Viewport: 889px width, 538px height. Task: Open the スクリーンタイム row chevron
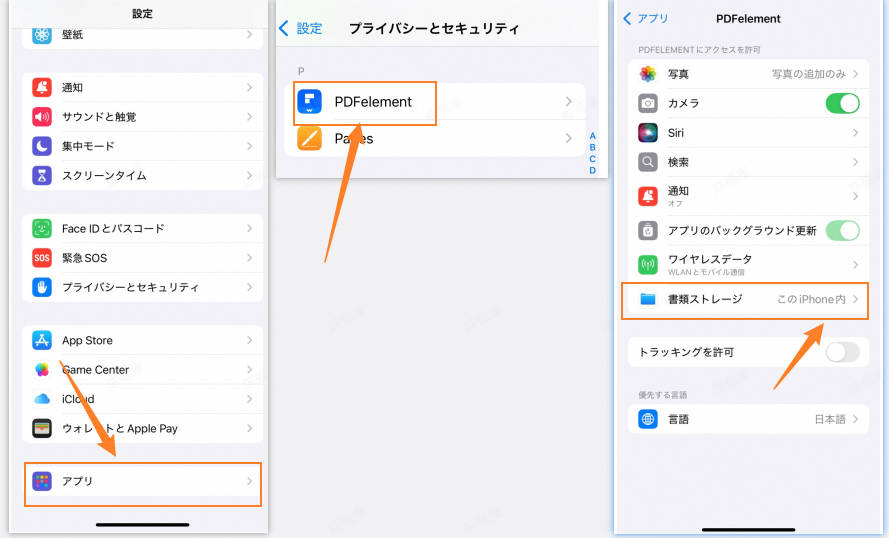click(249, 176)
